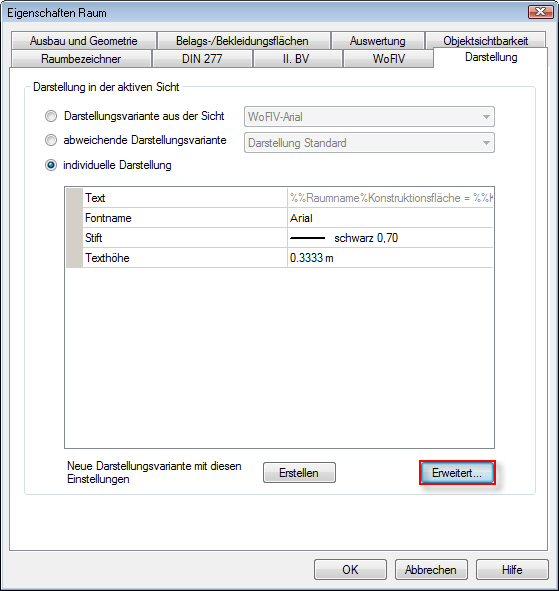Switch to the Raumbezeichner tab

click(x=81, y=59)
